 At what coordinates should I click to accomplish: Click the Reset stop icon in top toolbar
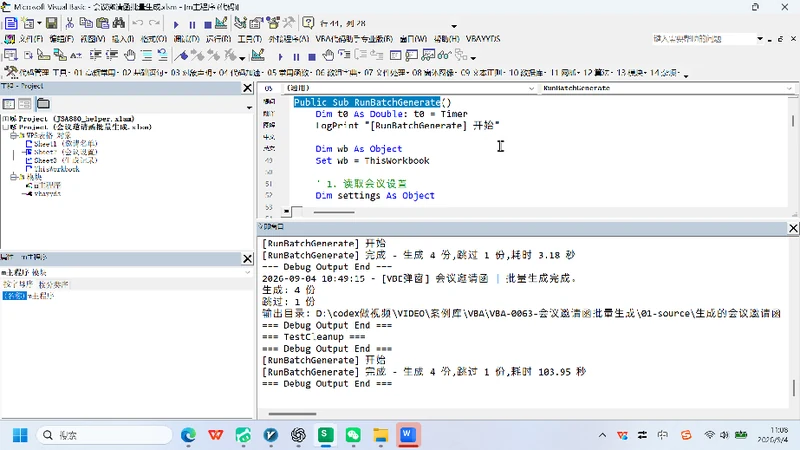pos(208,24)
